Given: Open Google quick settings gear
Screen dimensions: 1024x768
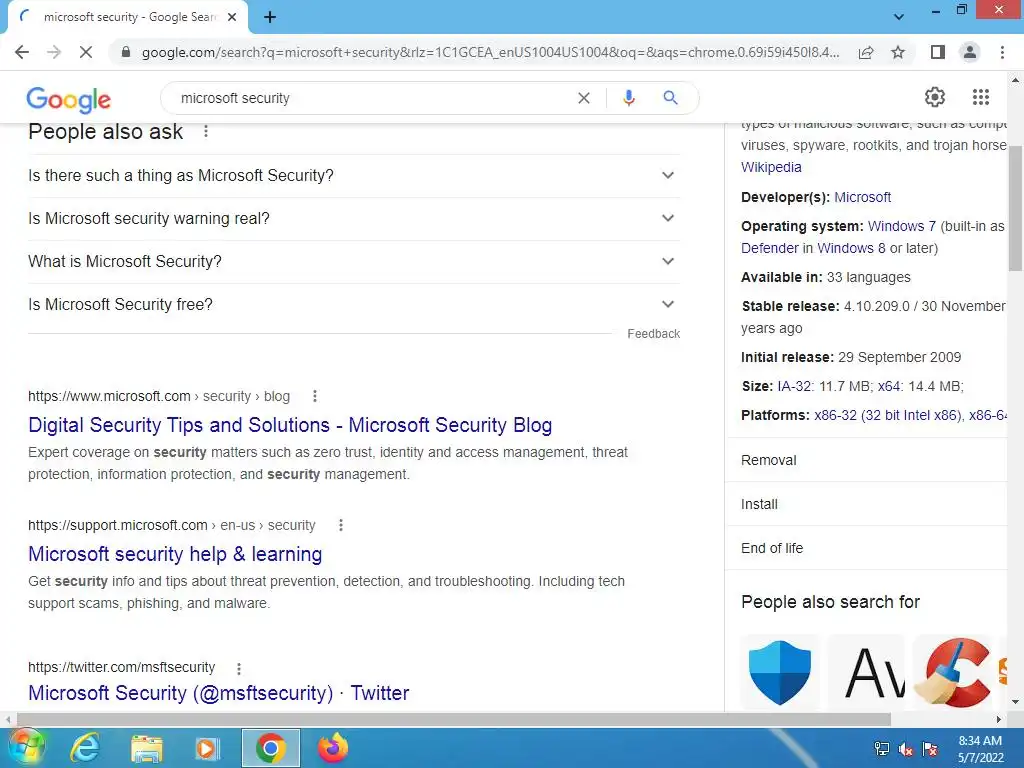Looking at the screenshot, I should [935, 97].
